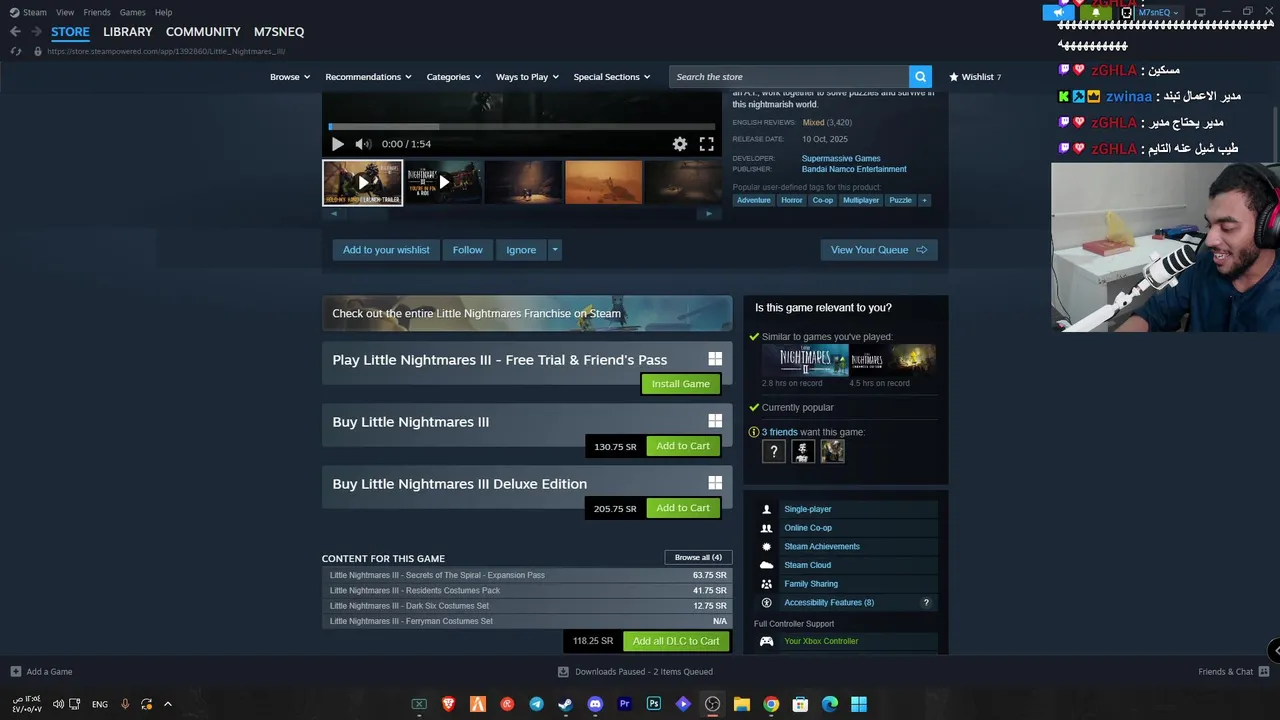Click the Windows platform icon on Free Trial row
The height and width of the screenshot is (720, 1280).
pos(715,359)
